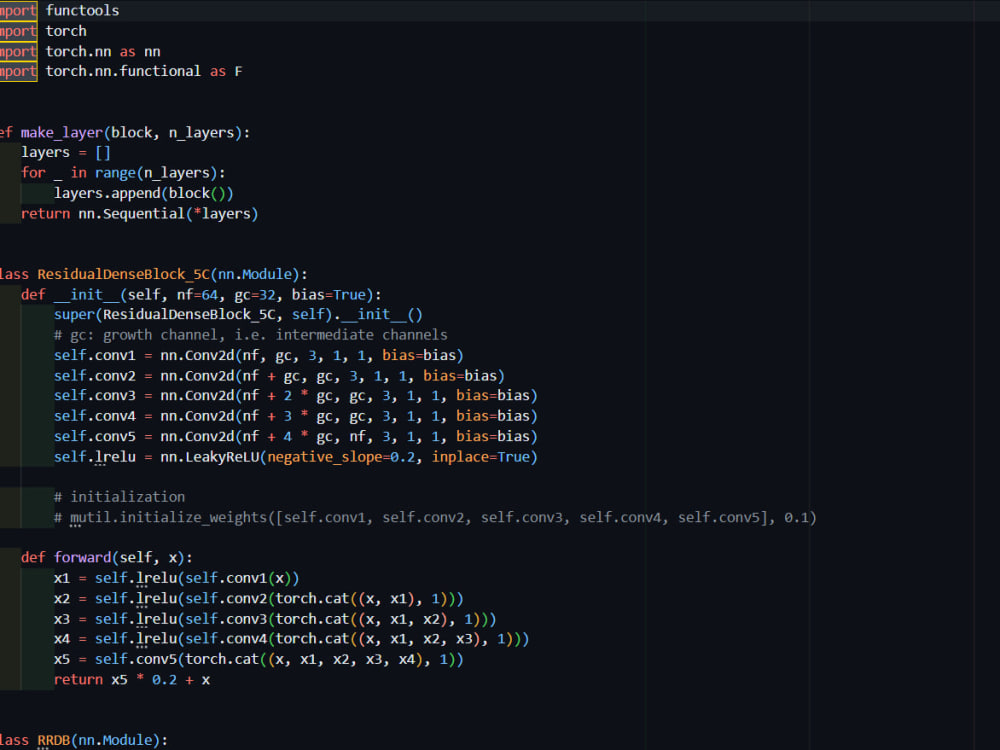Click 'x3' at the start of the x3 assignment line
This screenshot has height=750, width=1000.
(62, 619)
